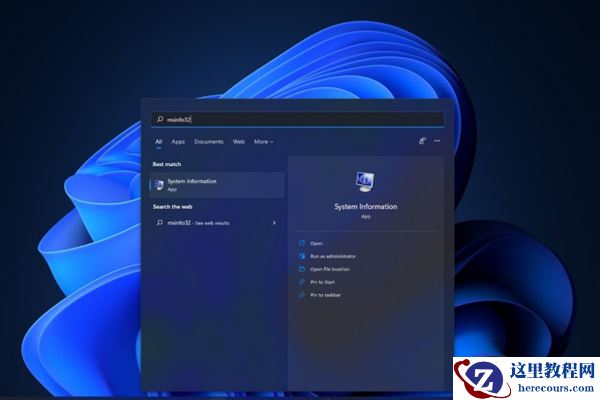The width and height of the screenshot is (600, 400).
Task: Click the Open action icon
Action: [302, 243]
